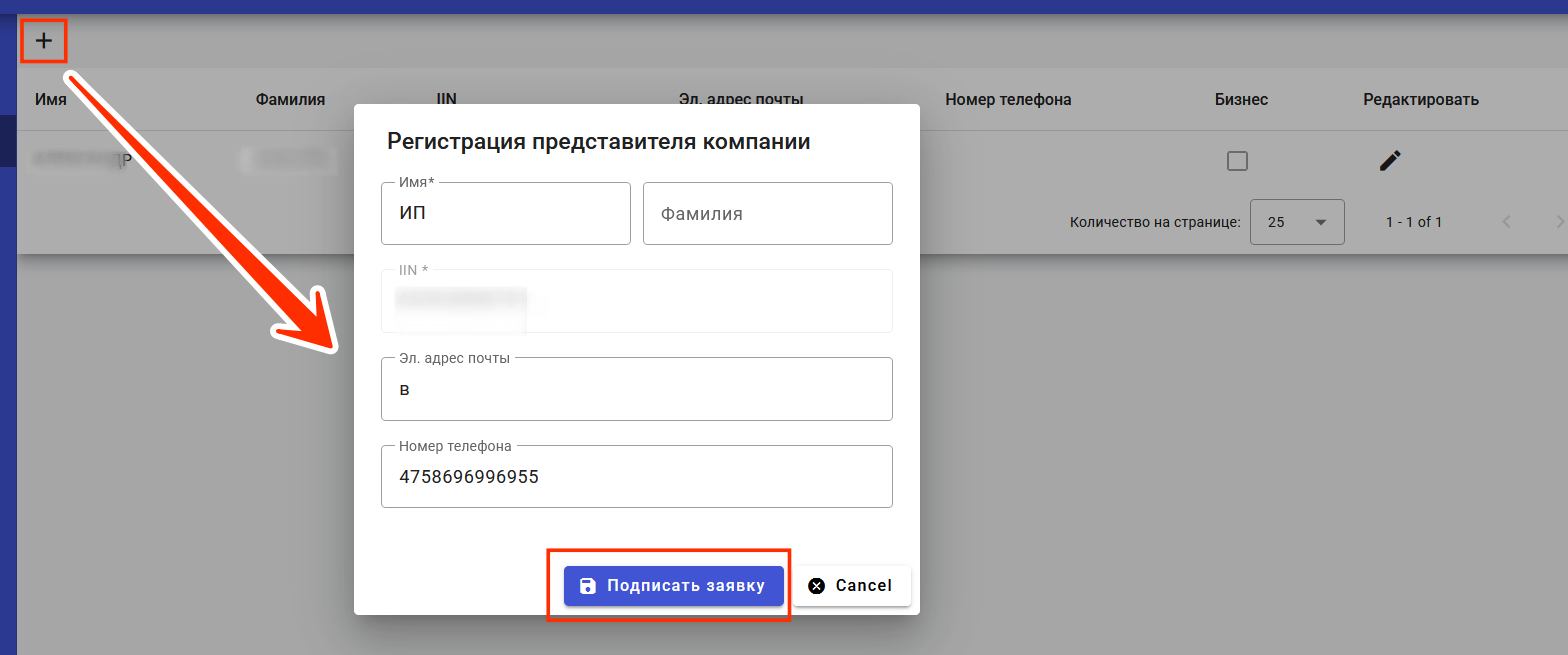Toggle the Бизнес checkbox in the row
Image resolution: width=1568 pixels, height=655 pixels.
1237,161
